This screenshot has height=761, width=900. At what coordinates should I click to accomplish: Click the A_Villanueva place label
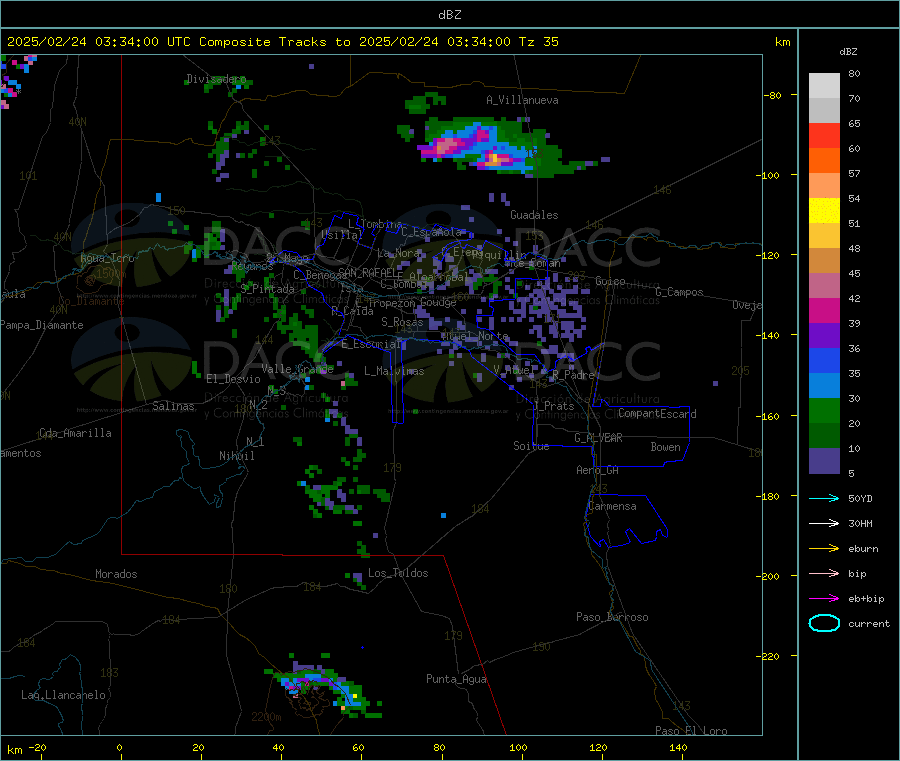[522, 100]
